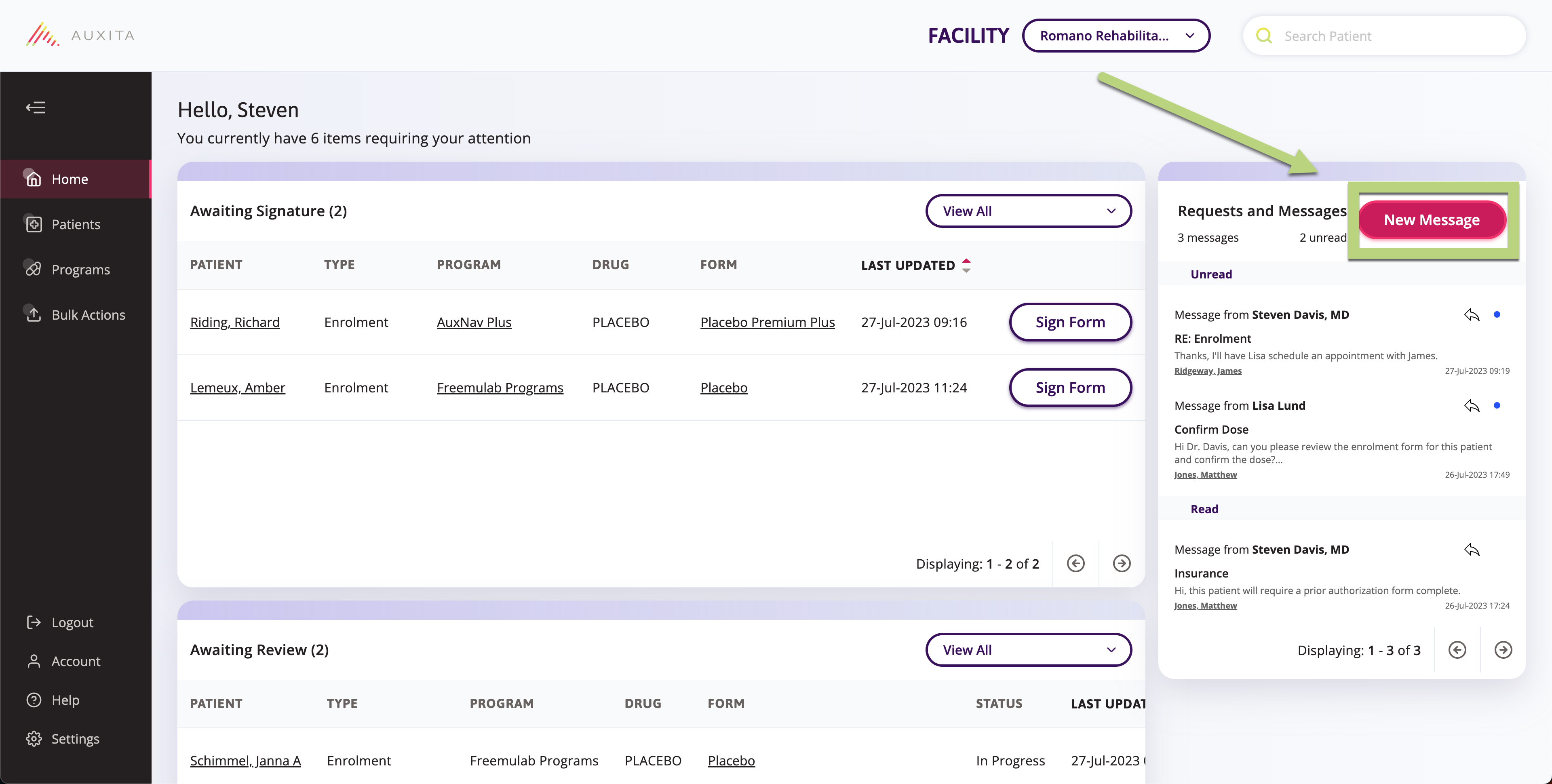Click the New Message button
This screenshot has width=1552, height=784.
pyautogui.click(x=1432, y=219)
